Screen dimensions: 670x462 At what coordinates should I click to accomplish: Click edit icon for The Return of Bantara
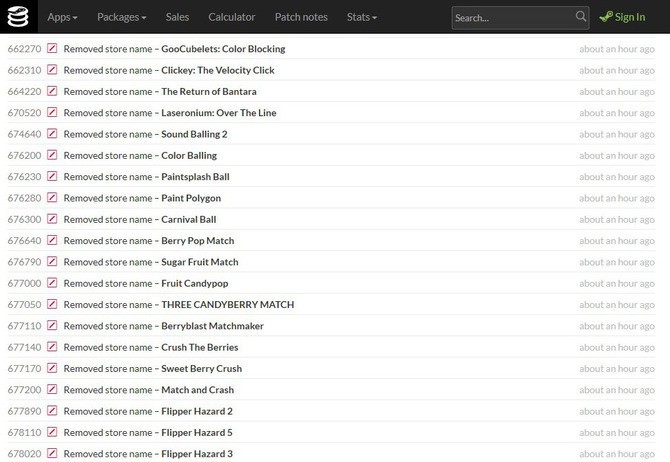52,91
